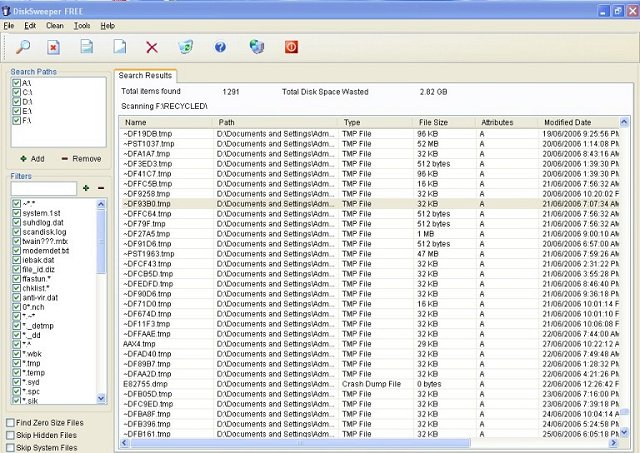
Task: Click the recycle bin toolbar icon
Action: tap(185, 47)
